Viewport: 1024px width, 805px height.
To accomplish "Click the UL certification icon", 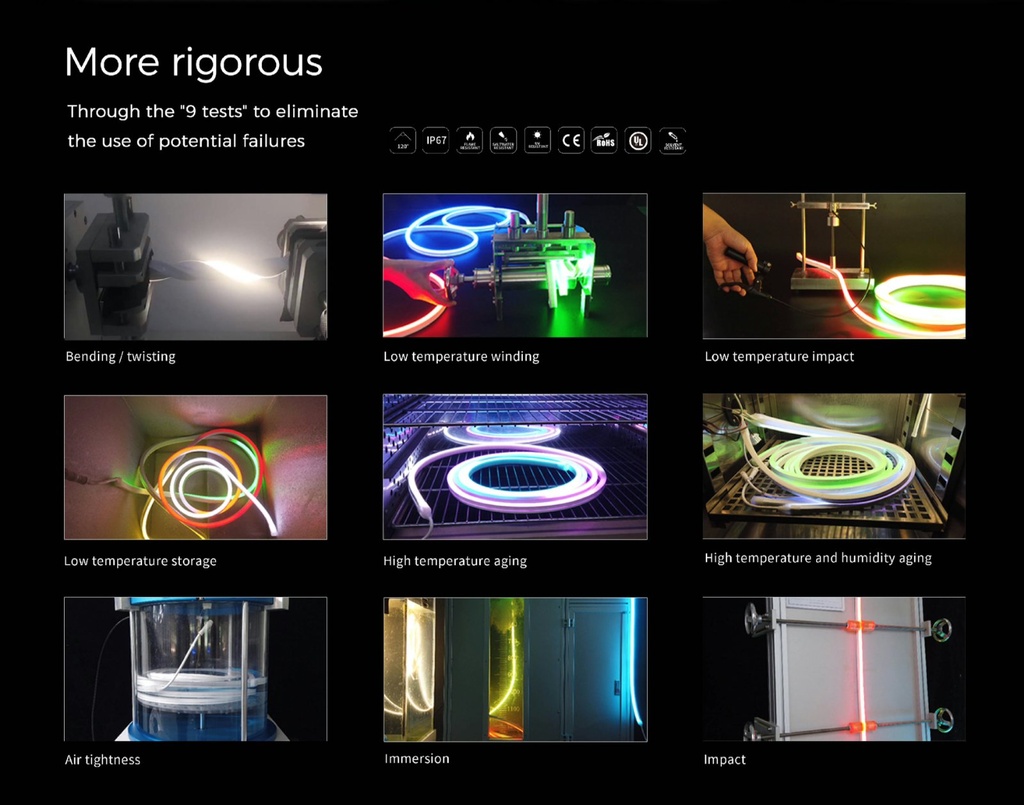I will point(638,140).
